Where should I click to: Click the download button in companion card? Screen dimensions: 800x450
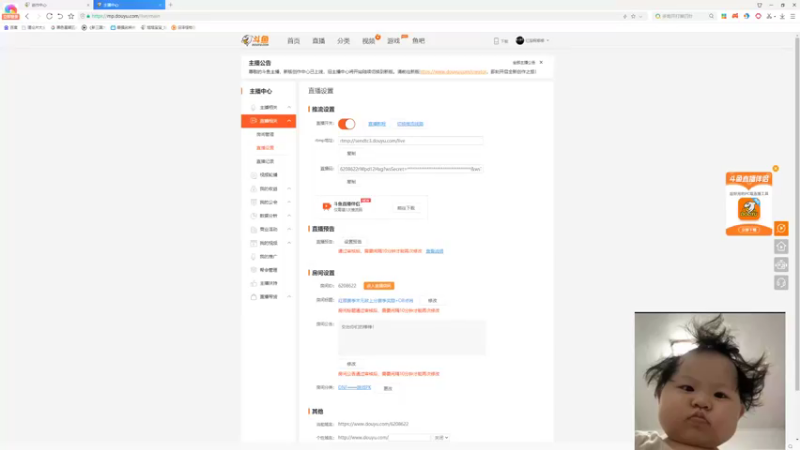tap(406, 208)
